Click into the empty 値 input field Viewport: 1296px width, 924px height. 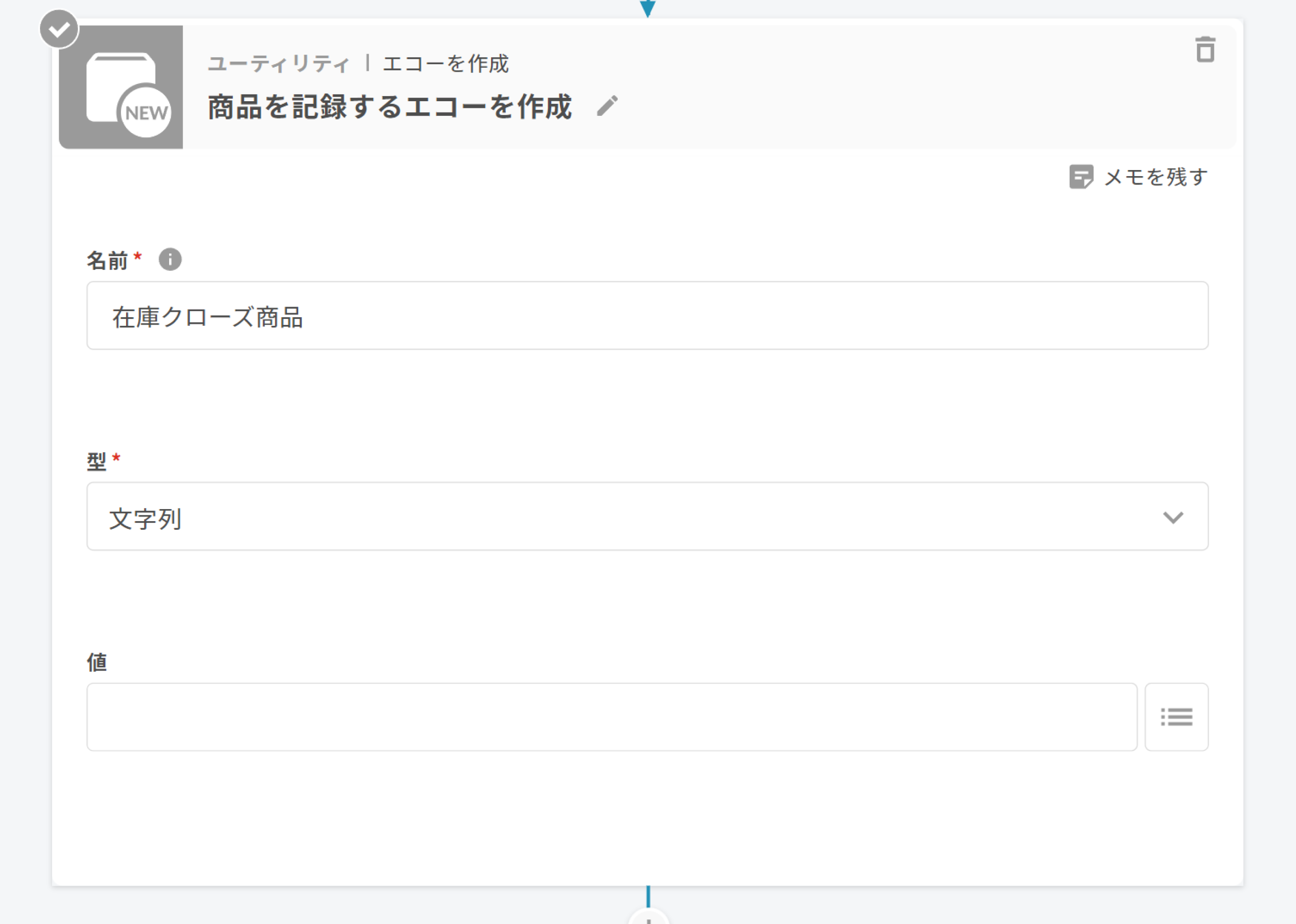[x=611, y=717]
